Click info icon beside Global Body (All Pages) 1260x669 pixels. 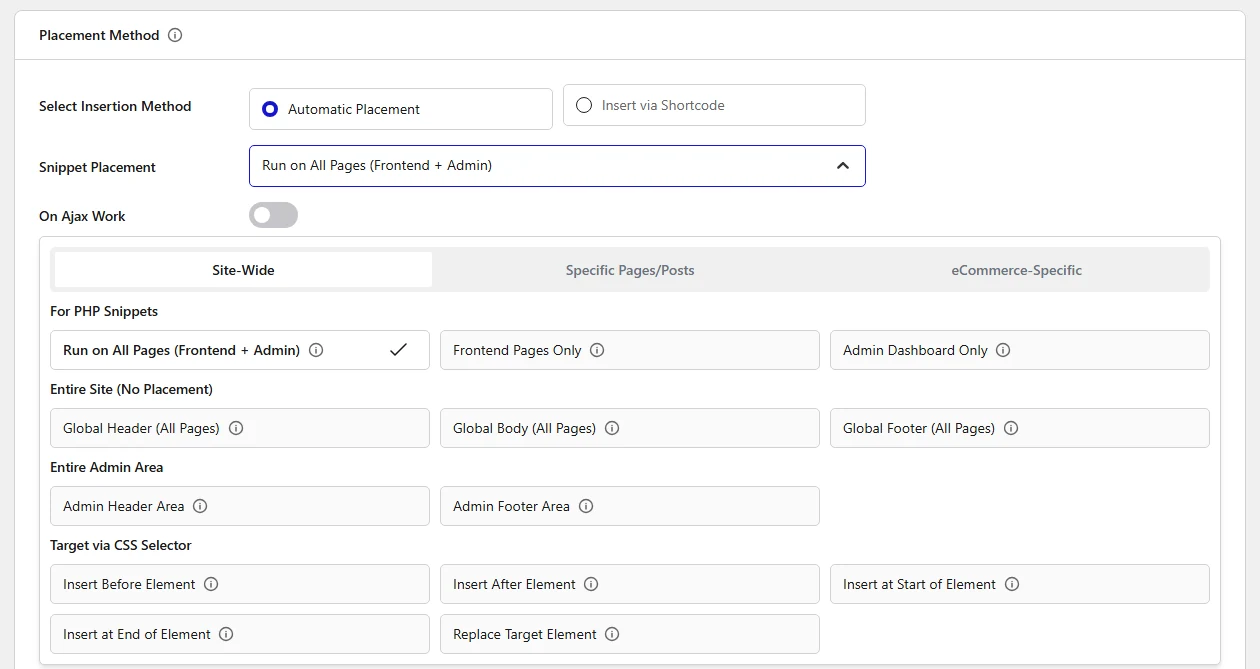tap(612, 428)
